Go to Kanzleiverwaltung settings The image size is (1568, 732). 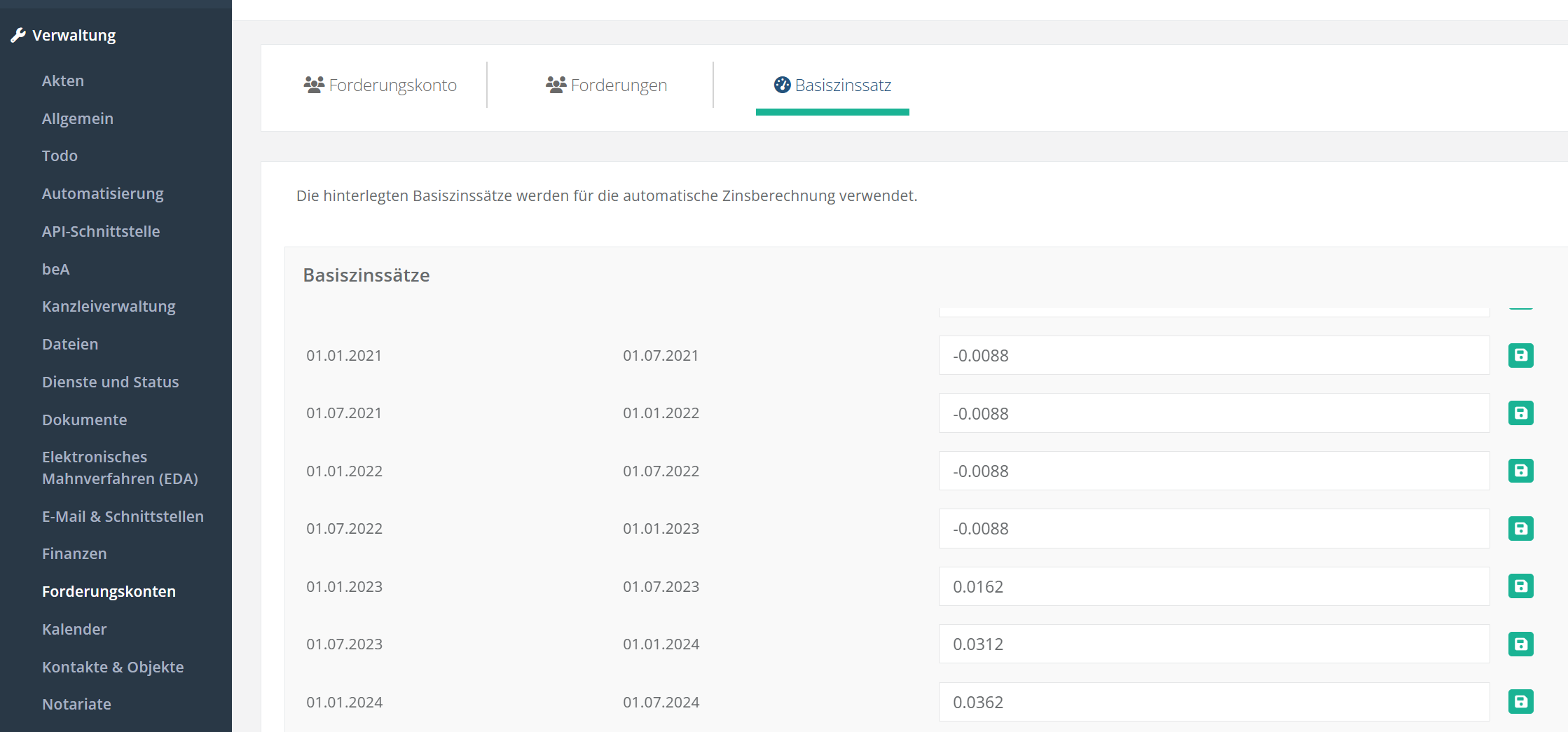click(109, 306)
